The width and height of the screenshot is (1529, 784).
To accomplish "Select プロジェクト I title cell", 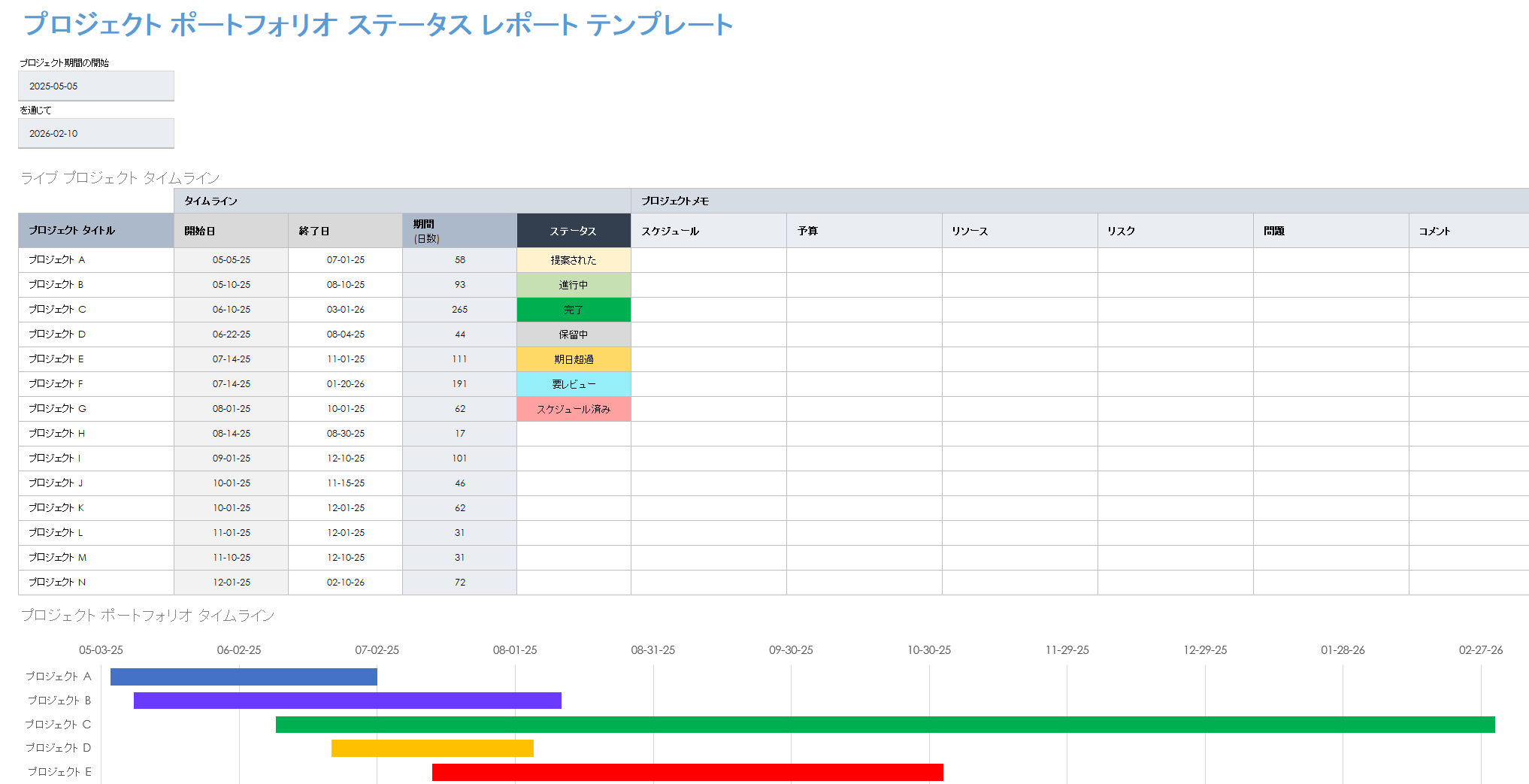I will [x=96, y=459].
